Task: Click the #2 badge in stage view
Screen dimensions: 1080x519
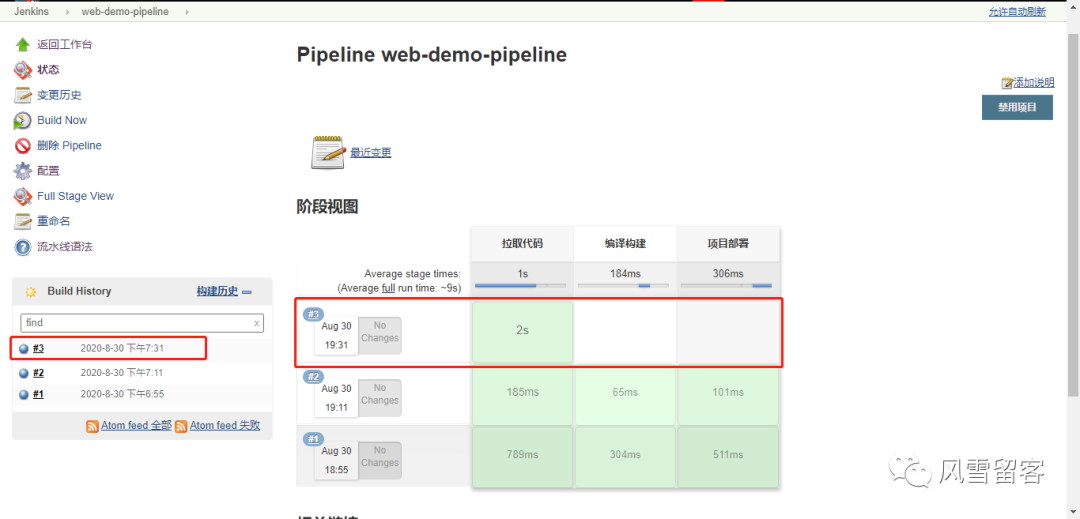Action: [313, 377]
